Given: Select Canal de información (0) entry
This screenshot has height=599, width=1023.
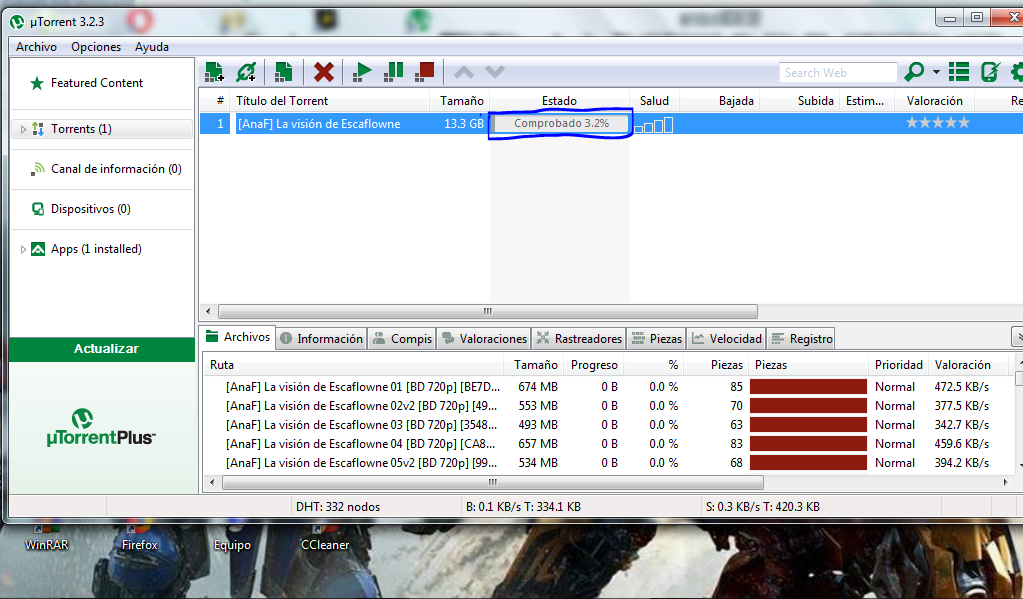Looking at the screenshot, I should pyautogui.click(x=116, y=169).
